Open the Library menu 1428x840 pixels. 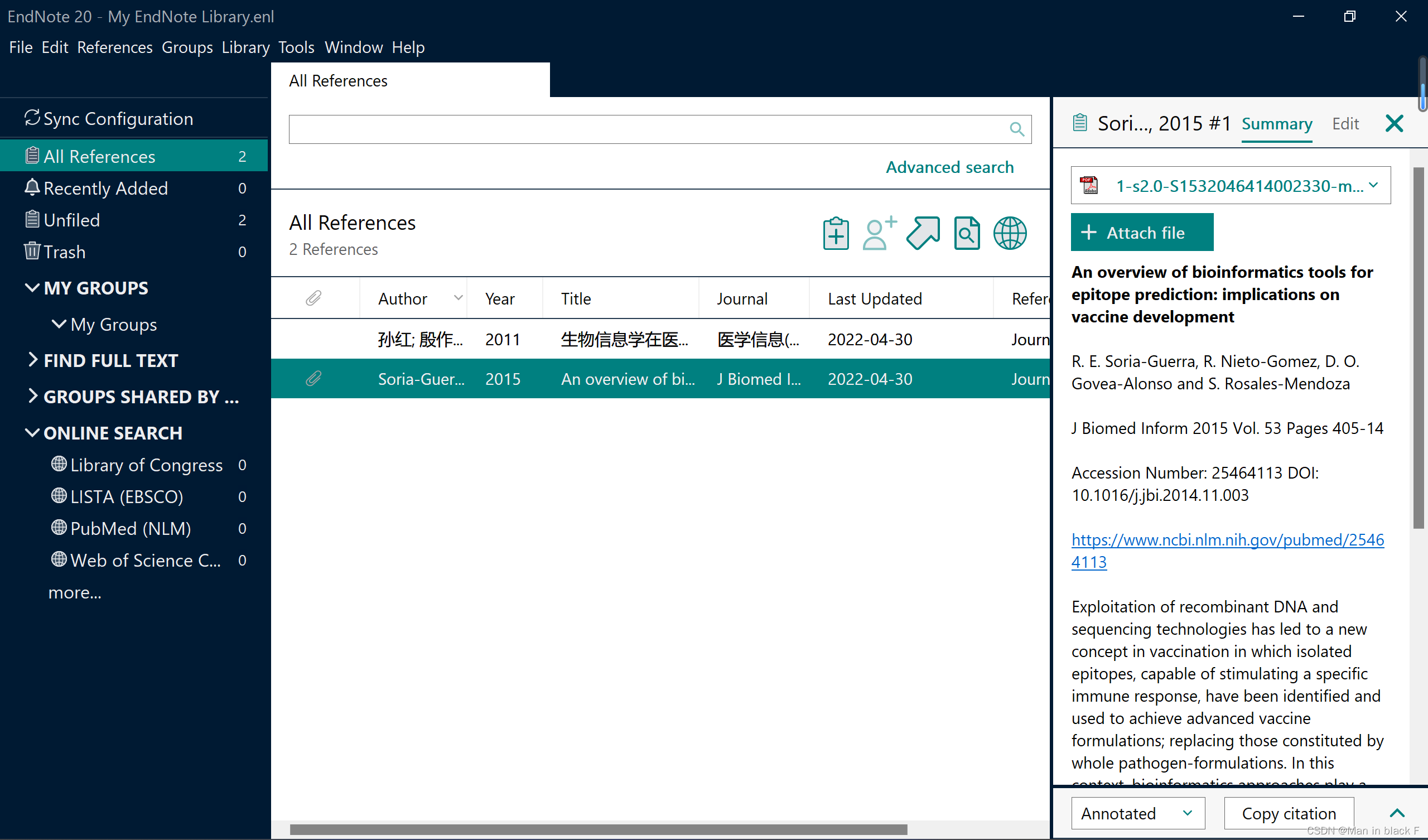coord(245,47)
